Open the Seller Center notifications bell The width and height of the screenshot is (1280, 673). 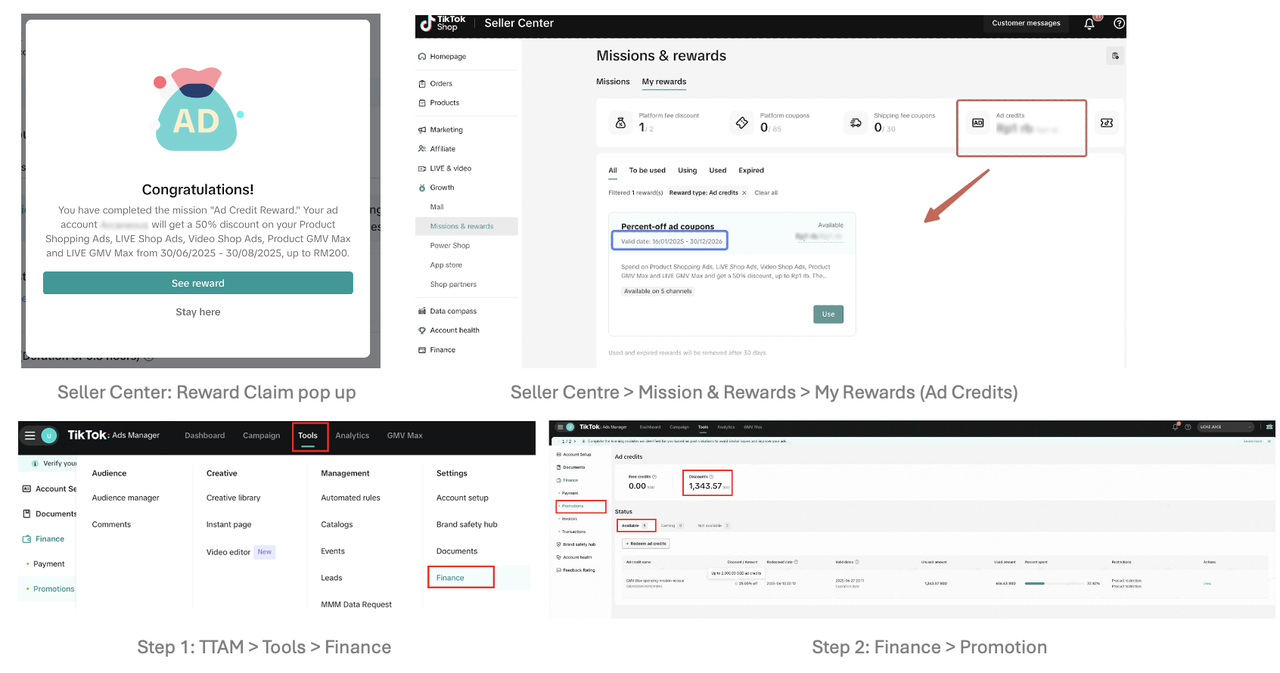(1089, 23)
